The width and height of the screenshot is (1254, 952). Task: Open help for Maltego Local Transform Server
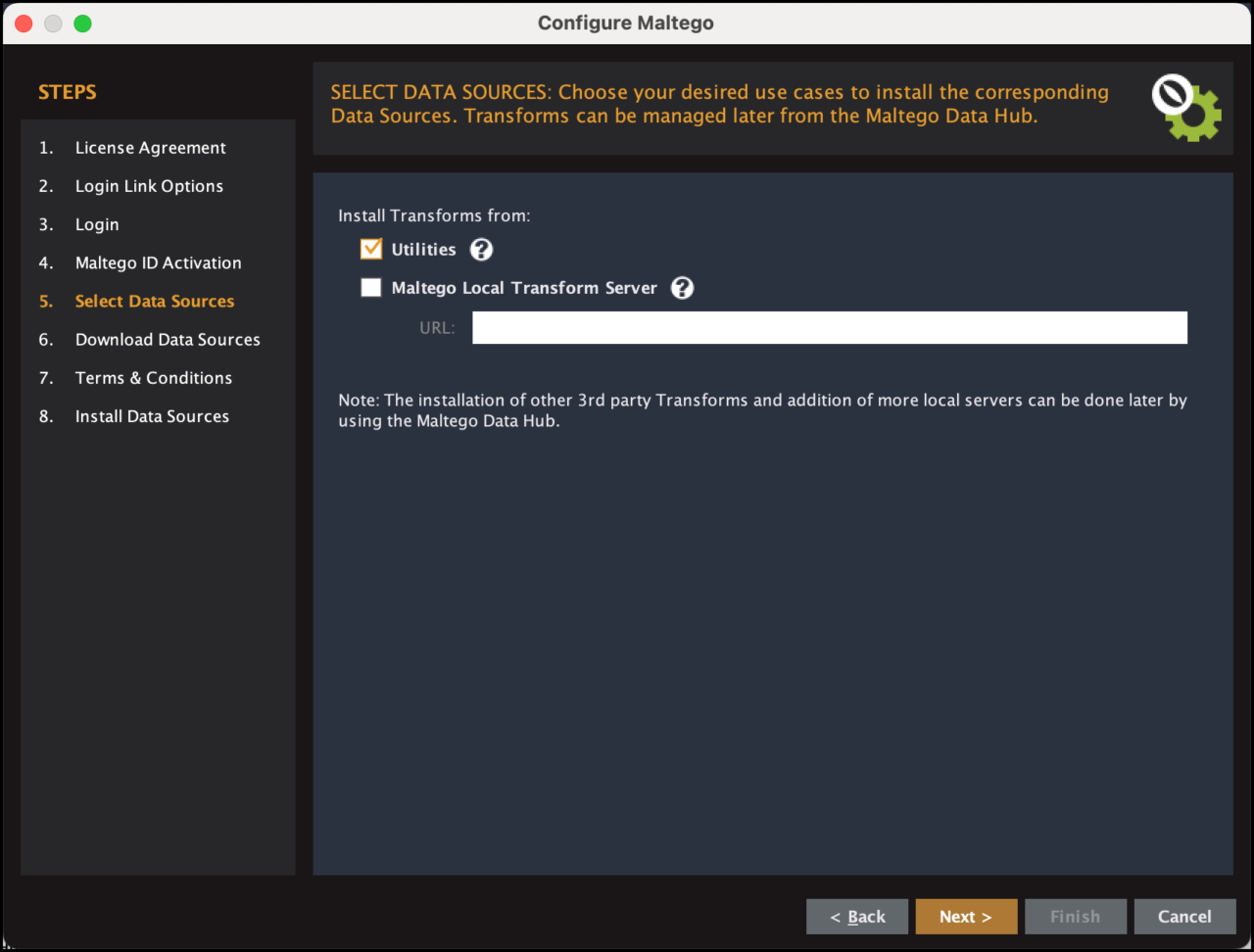click(x=682, y=288)
